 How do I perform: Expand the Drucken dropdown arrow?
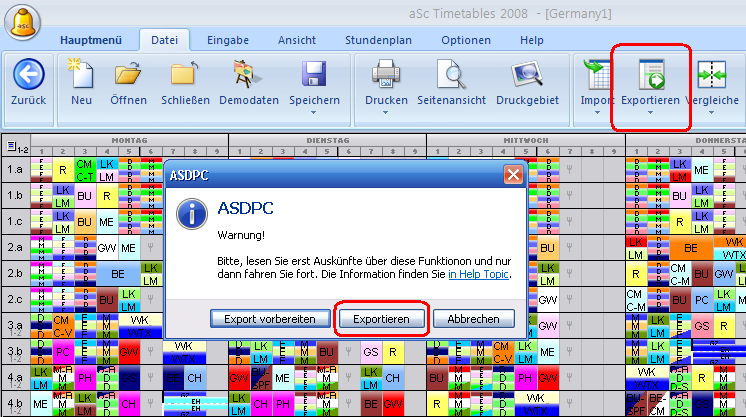385,113
